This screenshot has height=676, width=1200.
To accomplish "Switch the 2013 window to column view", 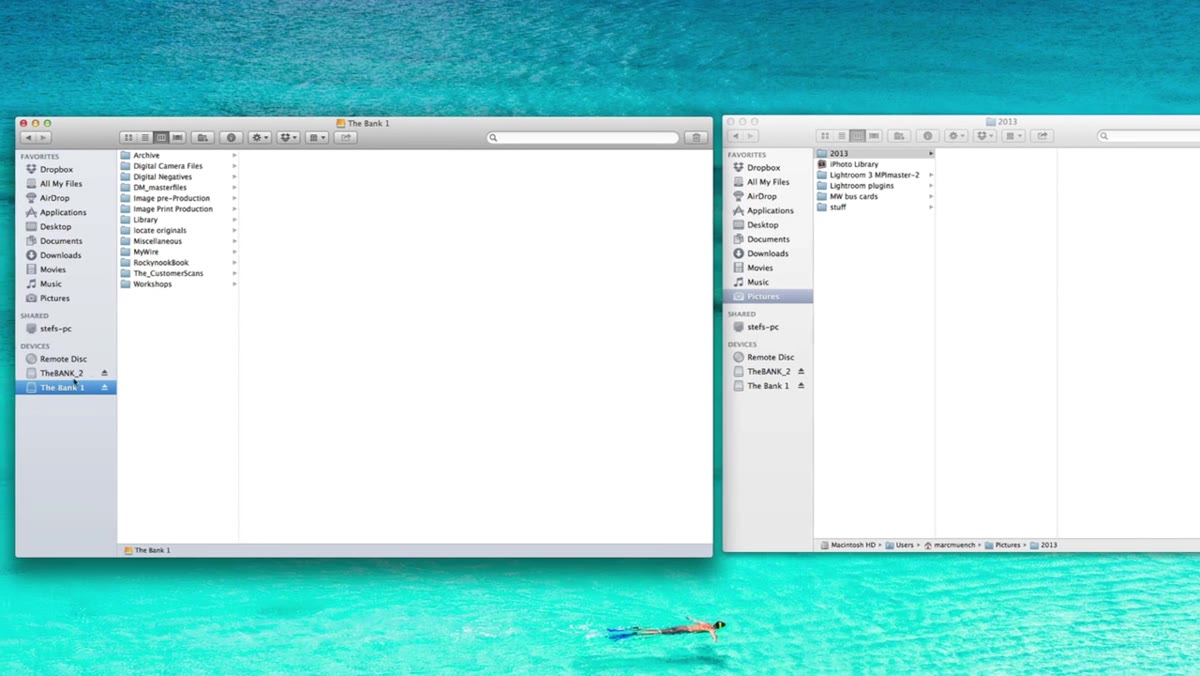I will coord(858,136).
